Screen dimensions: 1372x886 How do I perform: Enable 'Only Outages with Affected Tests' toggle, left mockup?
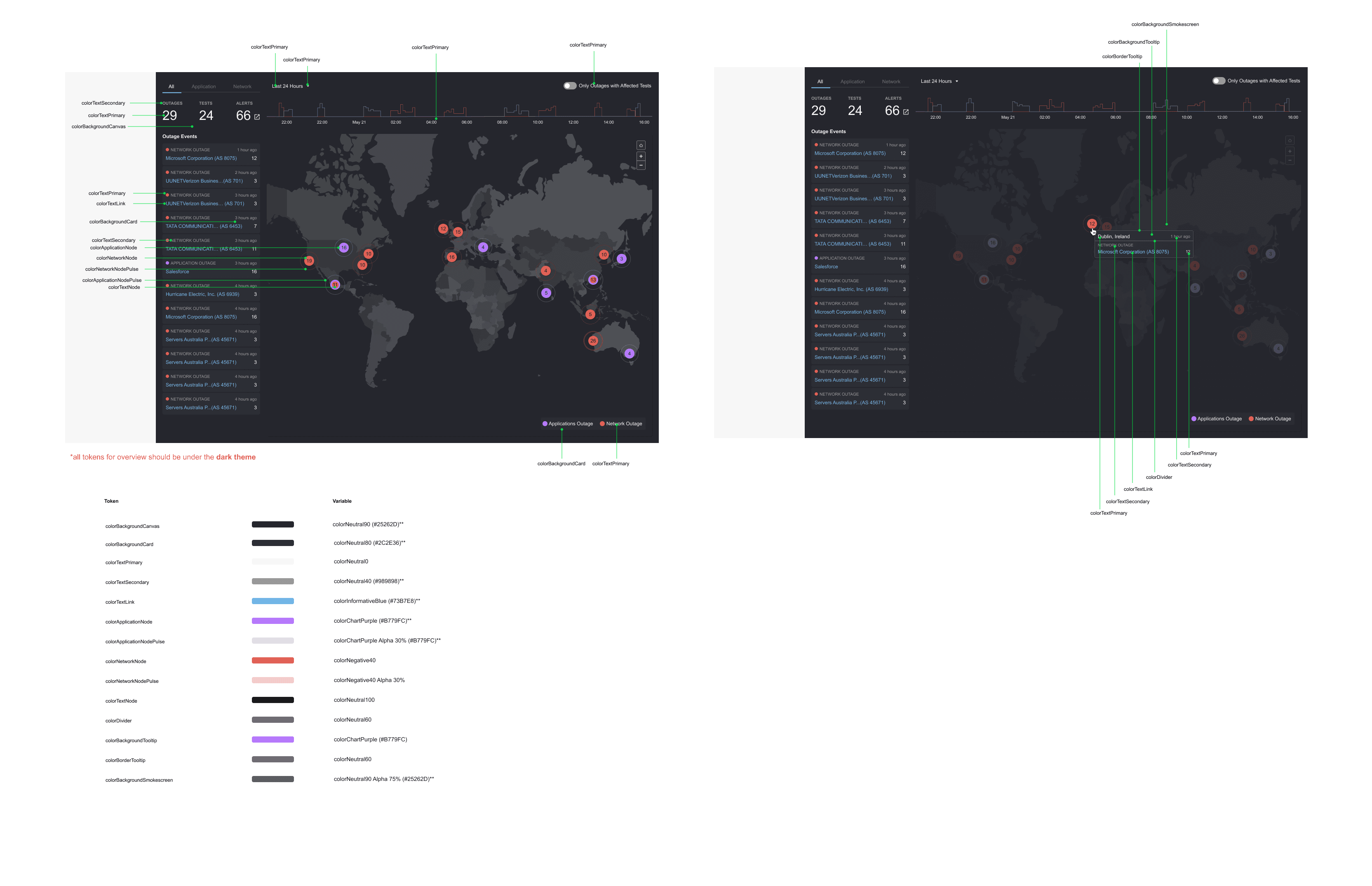[569, 86]
